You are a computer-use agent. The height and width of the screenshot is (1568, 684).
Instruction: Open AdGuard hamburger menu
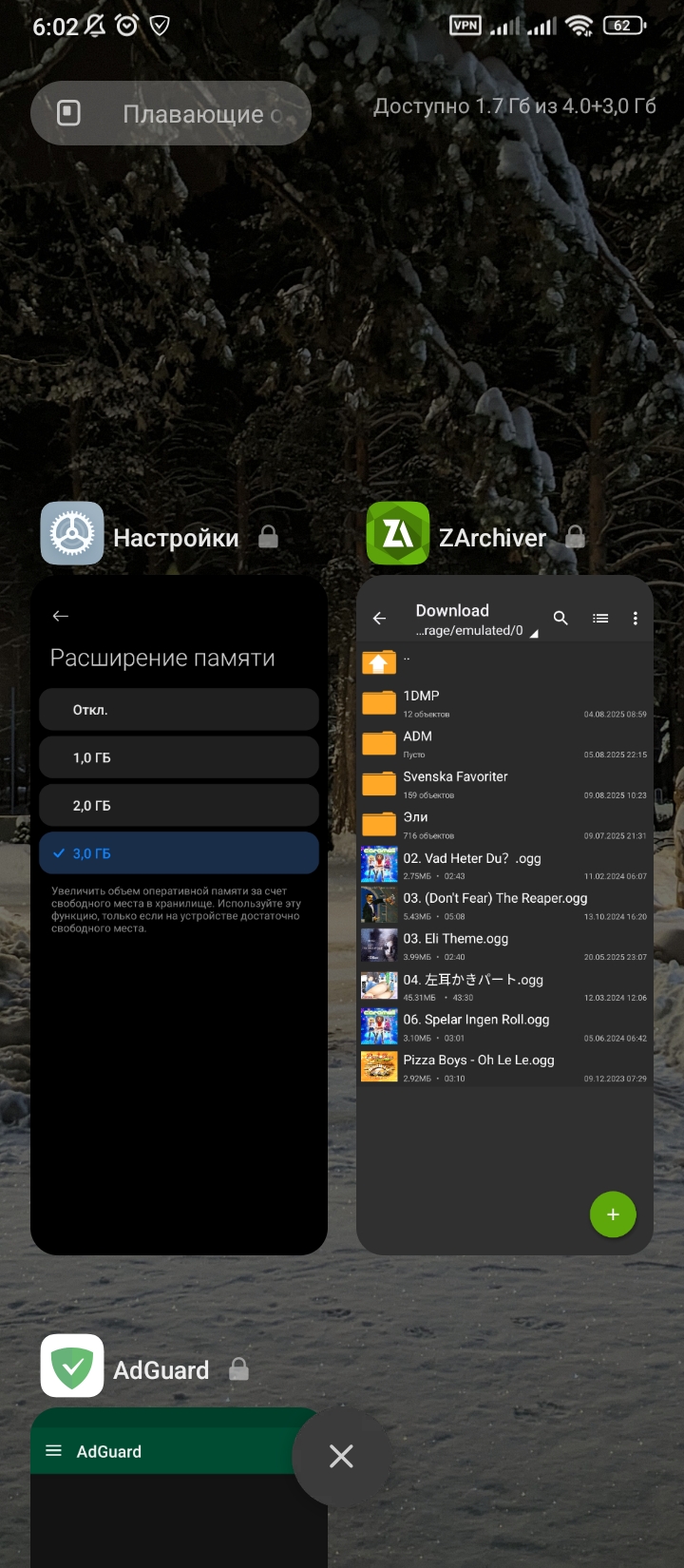[54, 1451]
